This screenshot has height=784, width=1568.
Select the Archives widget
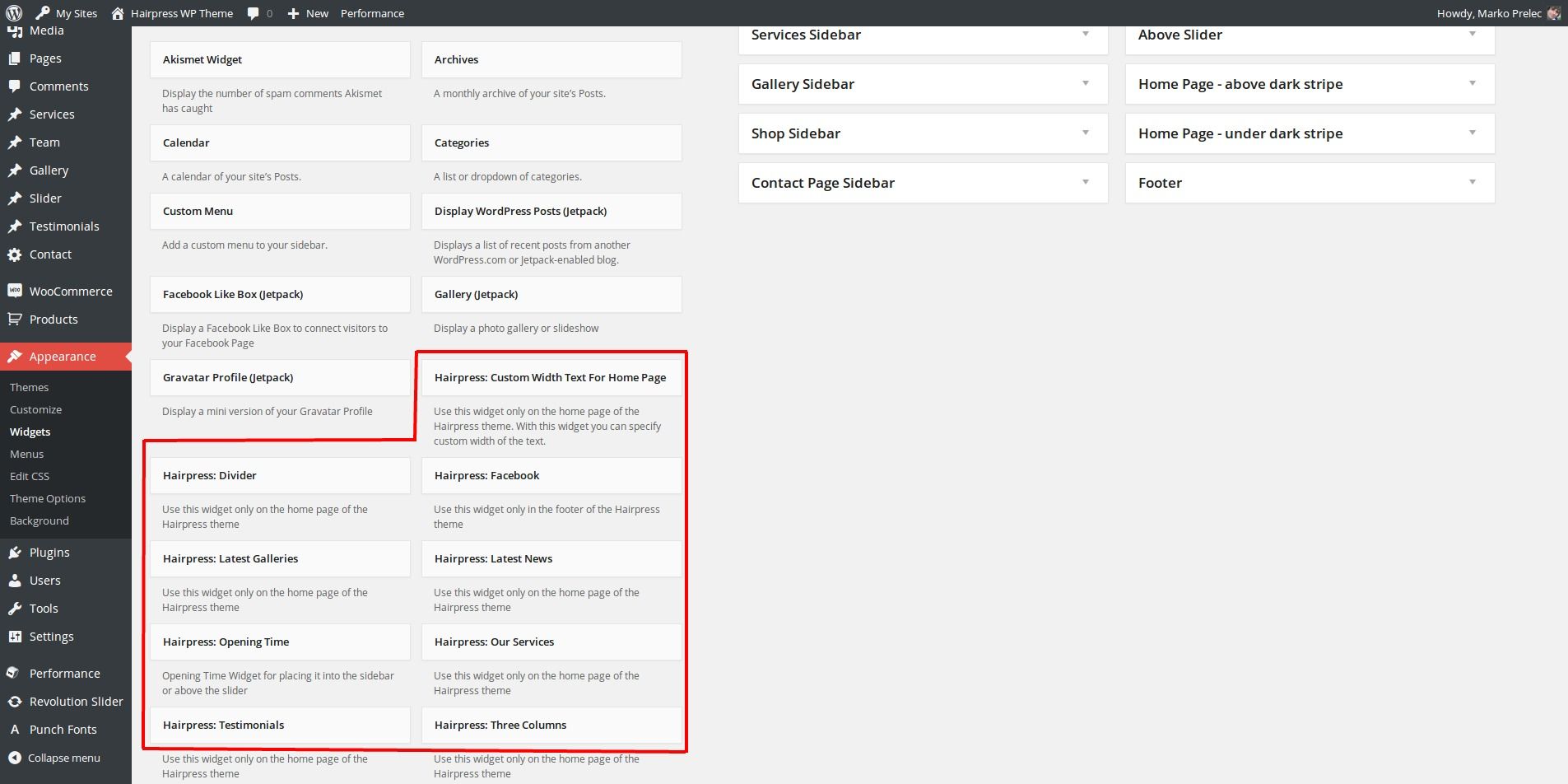pyautogui.click(x=551, y=60)
